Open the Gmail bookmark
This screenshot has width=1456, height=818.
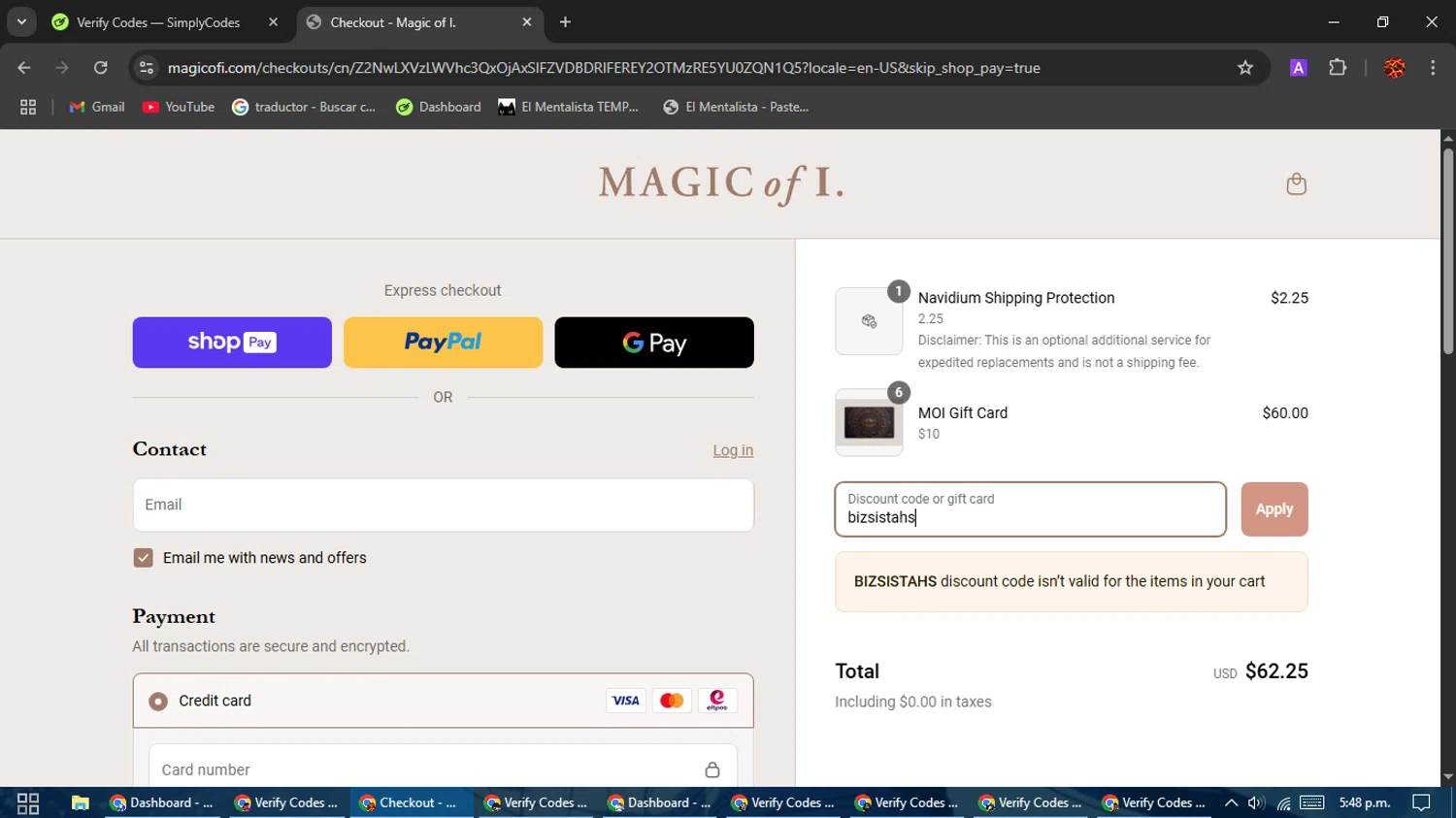(x=97, y=107)
